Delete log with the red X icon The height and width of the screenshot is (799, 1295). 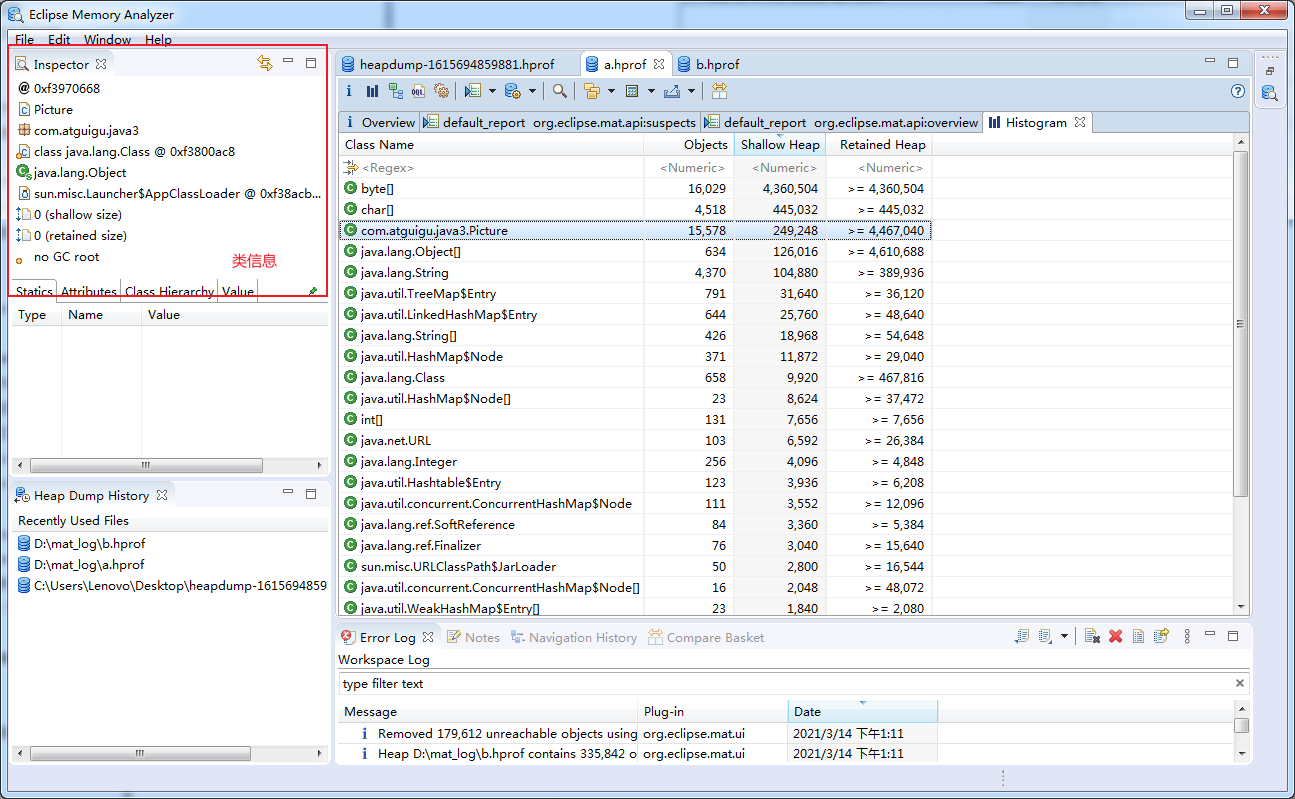(x=1115, y=636)
